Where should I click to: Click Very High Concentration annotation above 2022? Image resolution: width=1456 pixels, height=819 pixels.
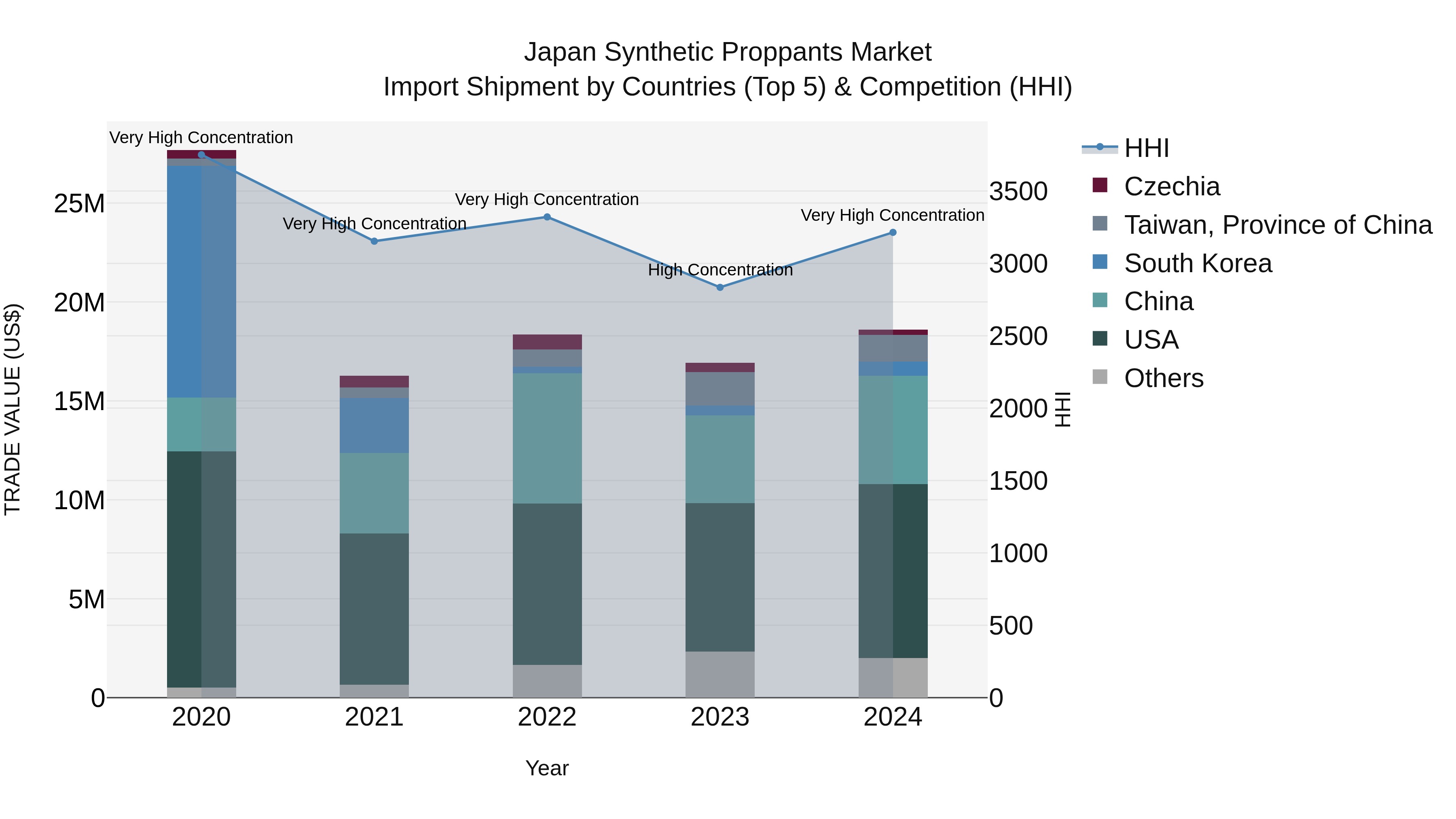coord(547,199)
